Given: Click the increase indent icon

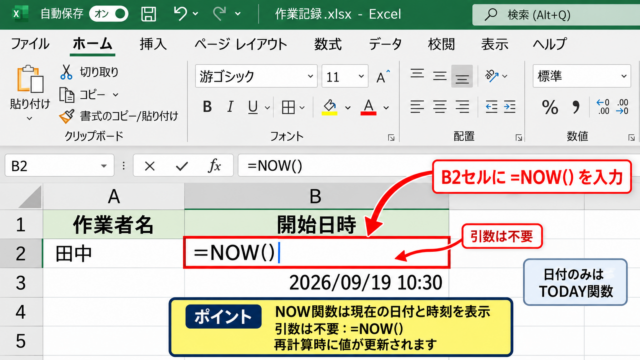Looking at the screenshot, I should 510,107.
